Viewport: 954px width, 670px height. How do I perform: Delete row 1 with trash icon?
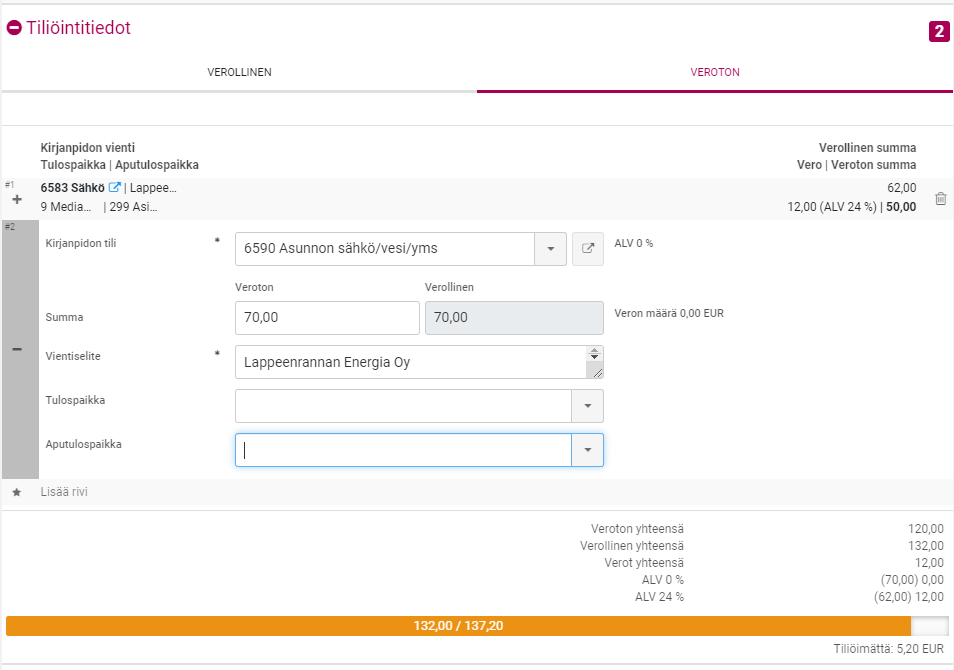point(940,199)
